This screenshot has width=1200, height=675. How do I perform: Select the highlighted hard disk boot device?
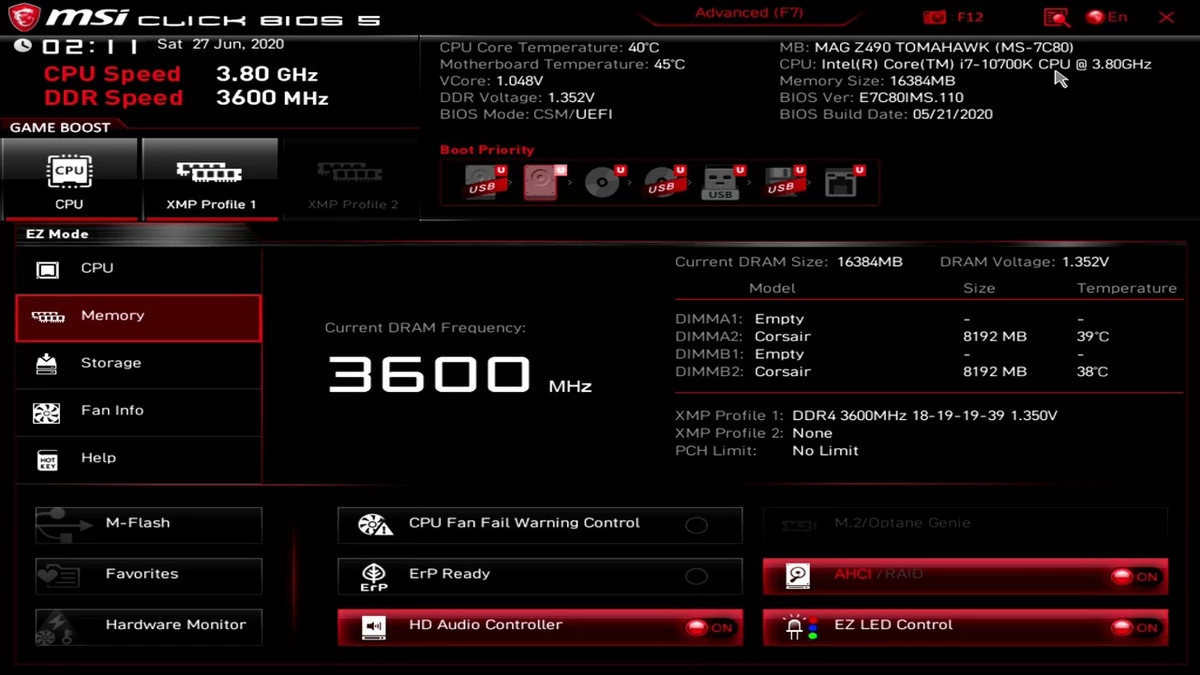click(x=543, y=182)
